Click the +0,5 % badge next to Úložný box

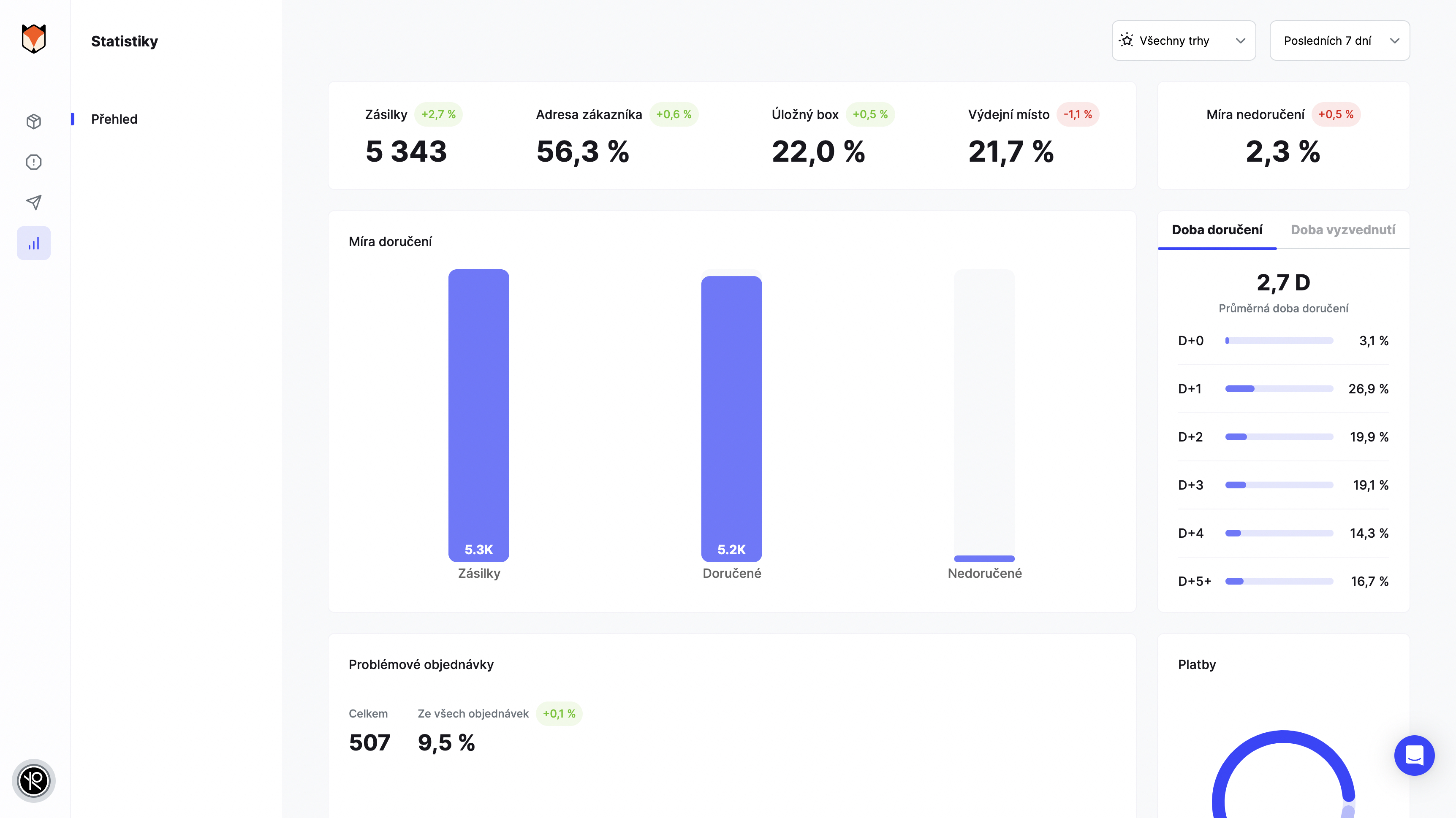(x=870, y=115)
